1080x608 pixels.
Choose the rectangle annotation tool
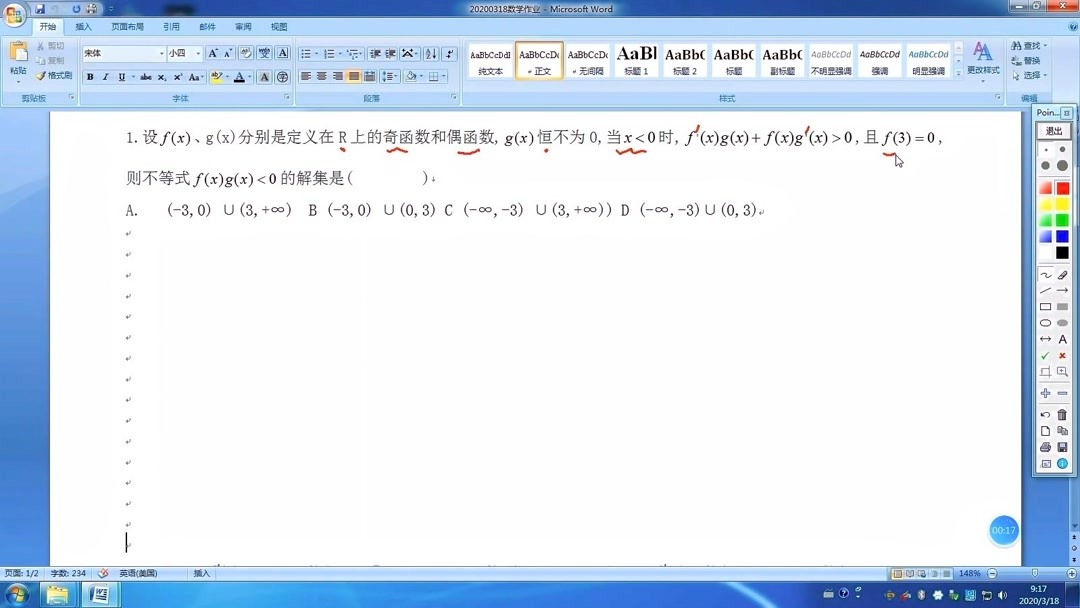tap(1045, 307)
